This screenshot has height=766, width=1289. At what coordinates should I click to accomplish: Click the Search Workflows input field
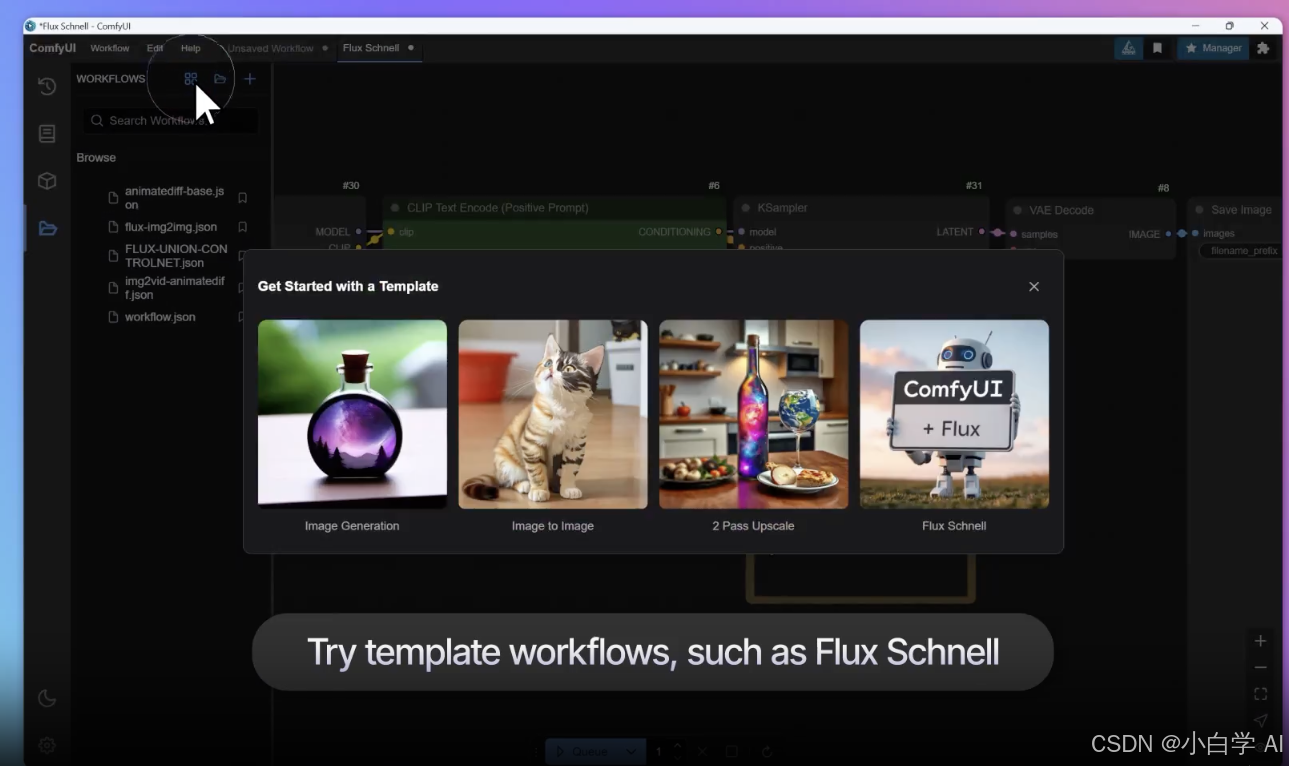[170, 121]
